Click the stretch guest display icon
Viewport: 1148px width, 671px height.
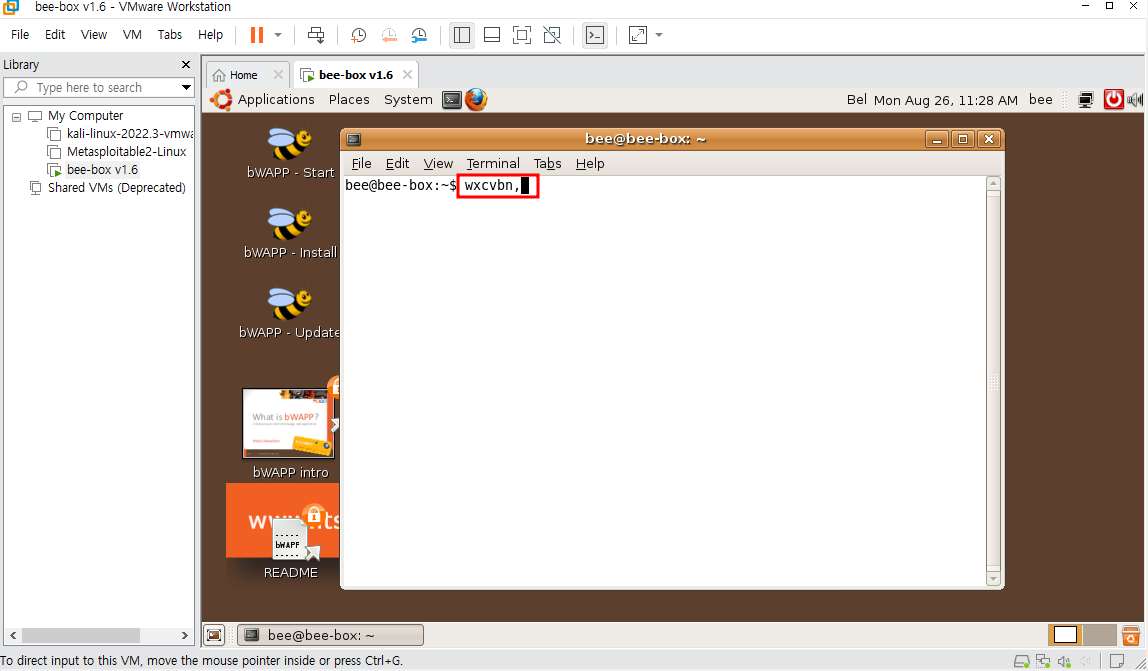(638, 35)
